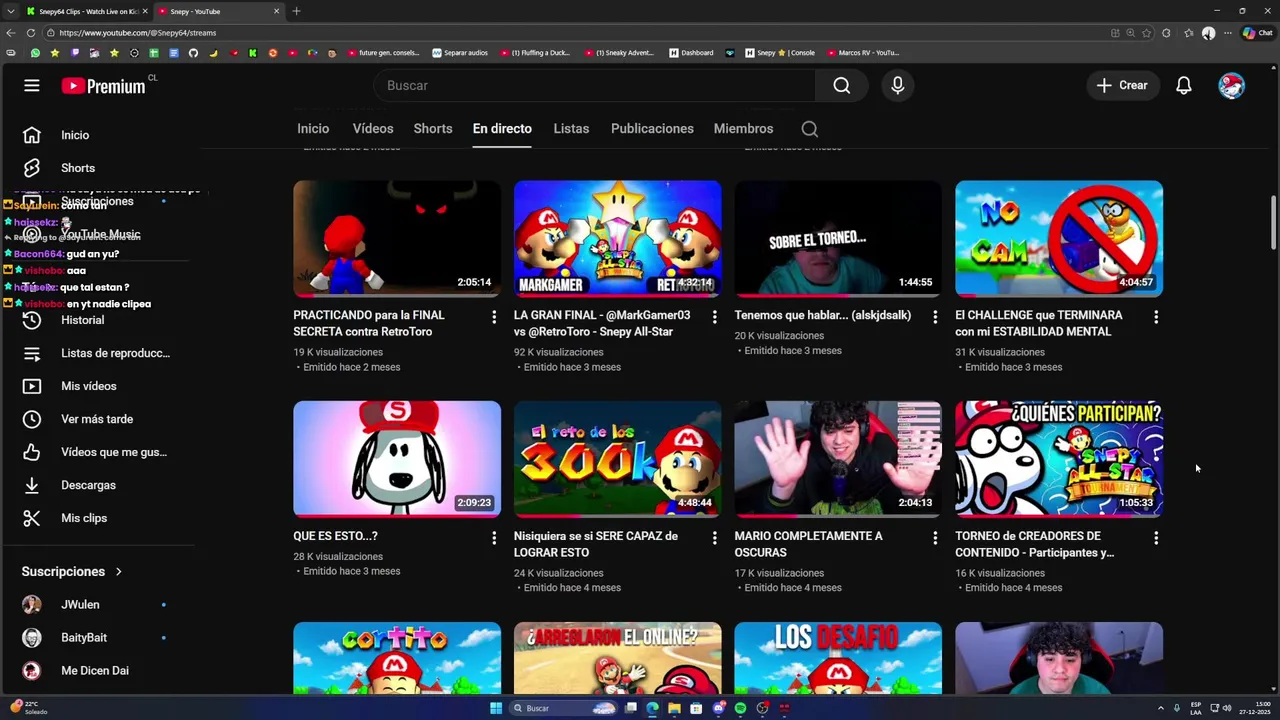Switch to the Inicio channel tab
The width and height of the screenshot is (1280, 720).
pos(313,129)
